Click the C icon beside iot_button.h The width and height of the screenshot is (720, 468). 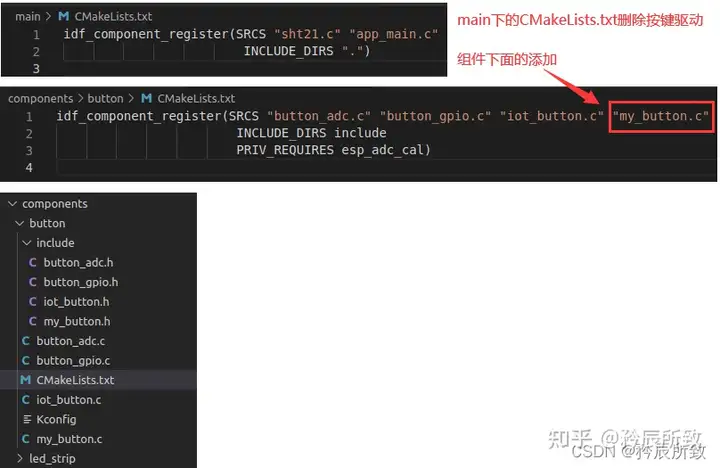coord(33,302)
